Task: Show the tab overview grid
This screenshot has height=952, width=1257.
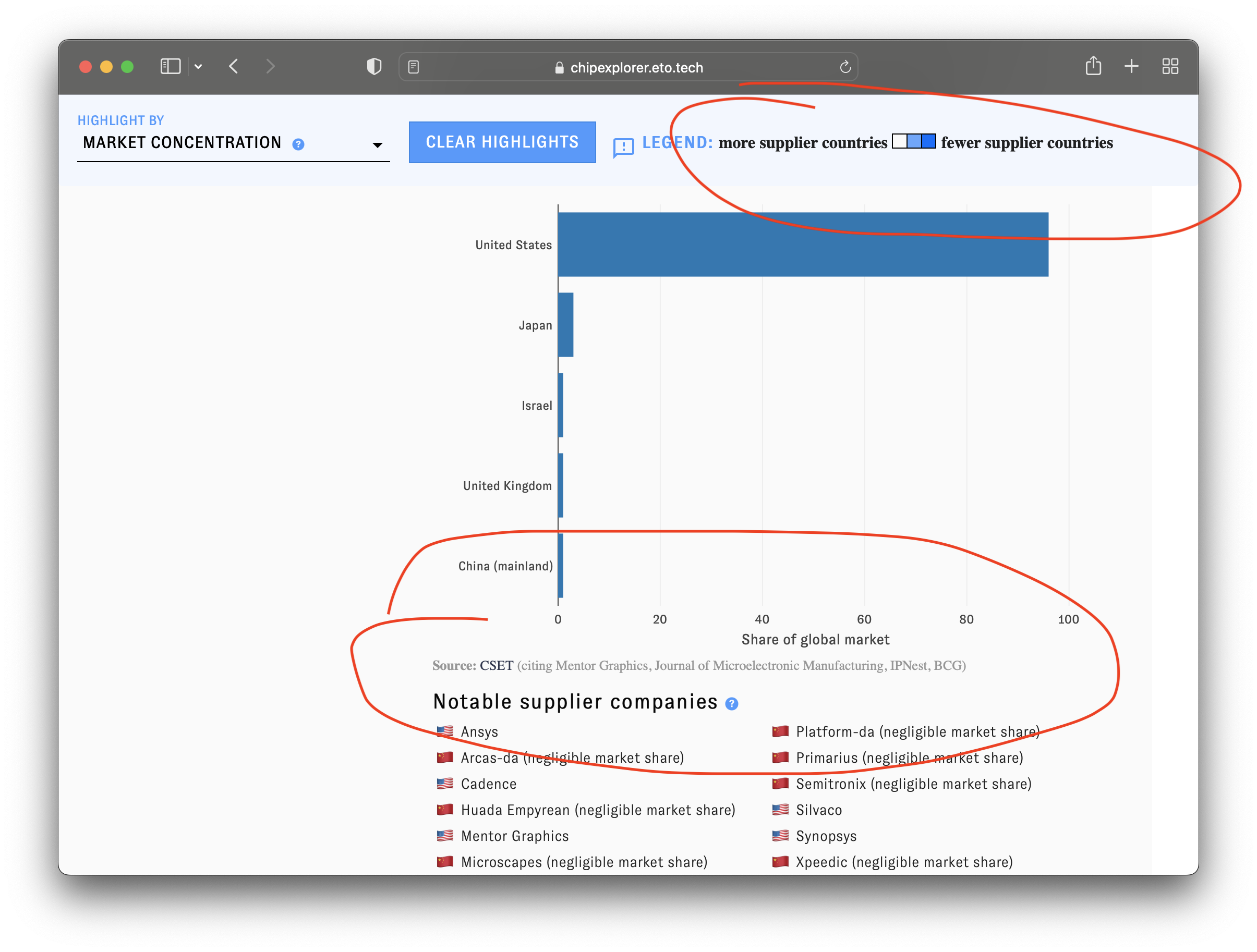Action: tap(1170, 66)
